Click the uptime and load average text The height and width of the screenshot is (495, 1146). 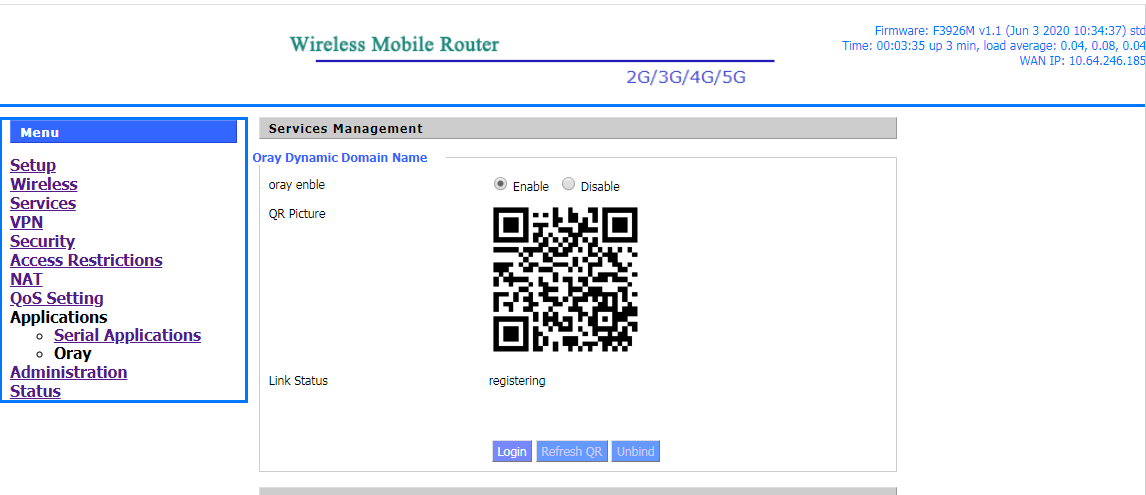click(993, 46)
